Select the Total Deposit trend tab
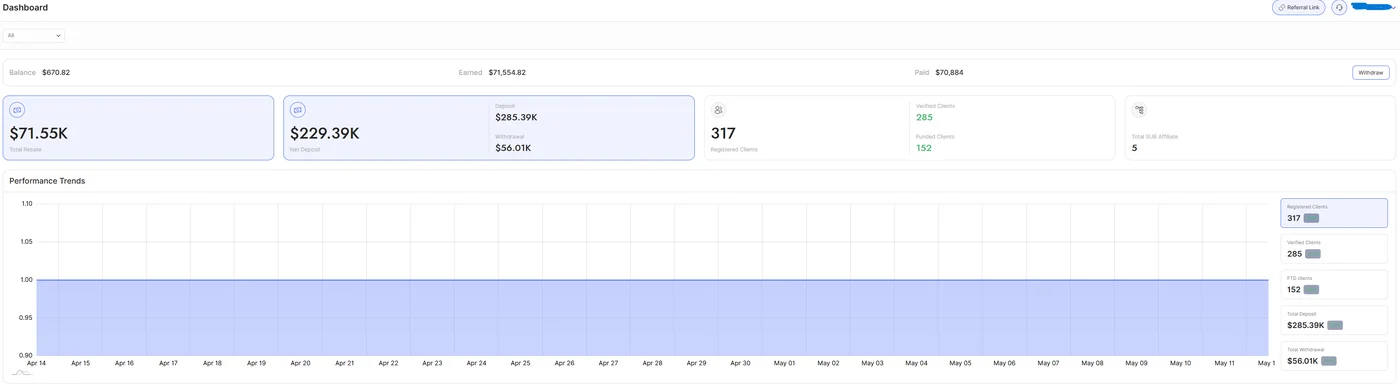The width and height of the screenshot is (1400, 387). click(1334, 320)
